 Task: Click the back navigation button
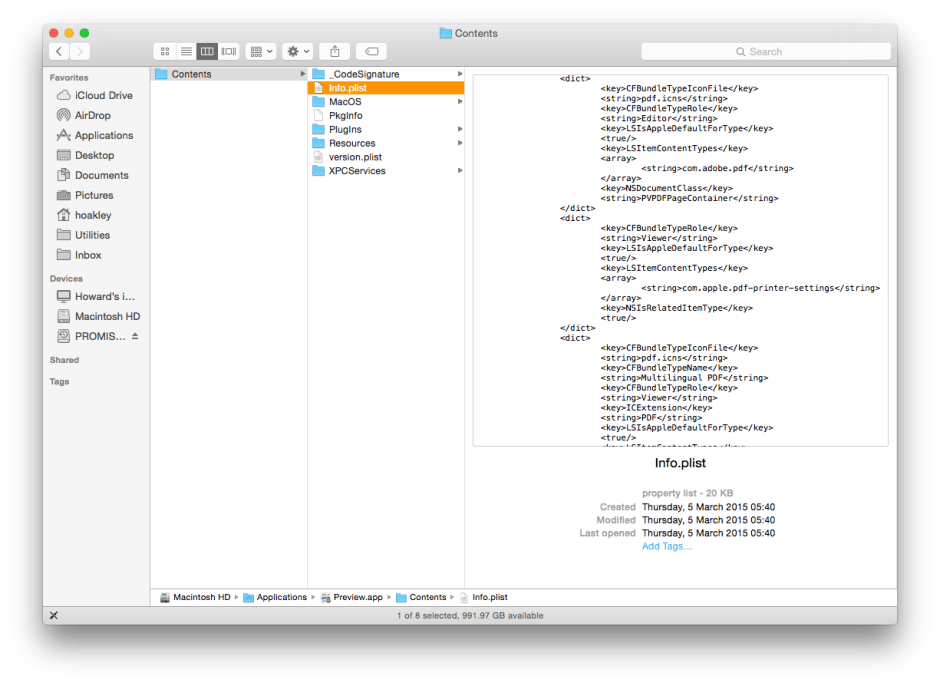coord(58,51)
